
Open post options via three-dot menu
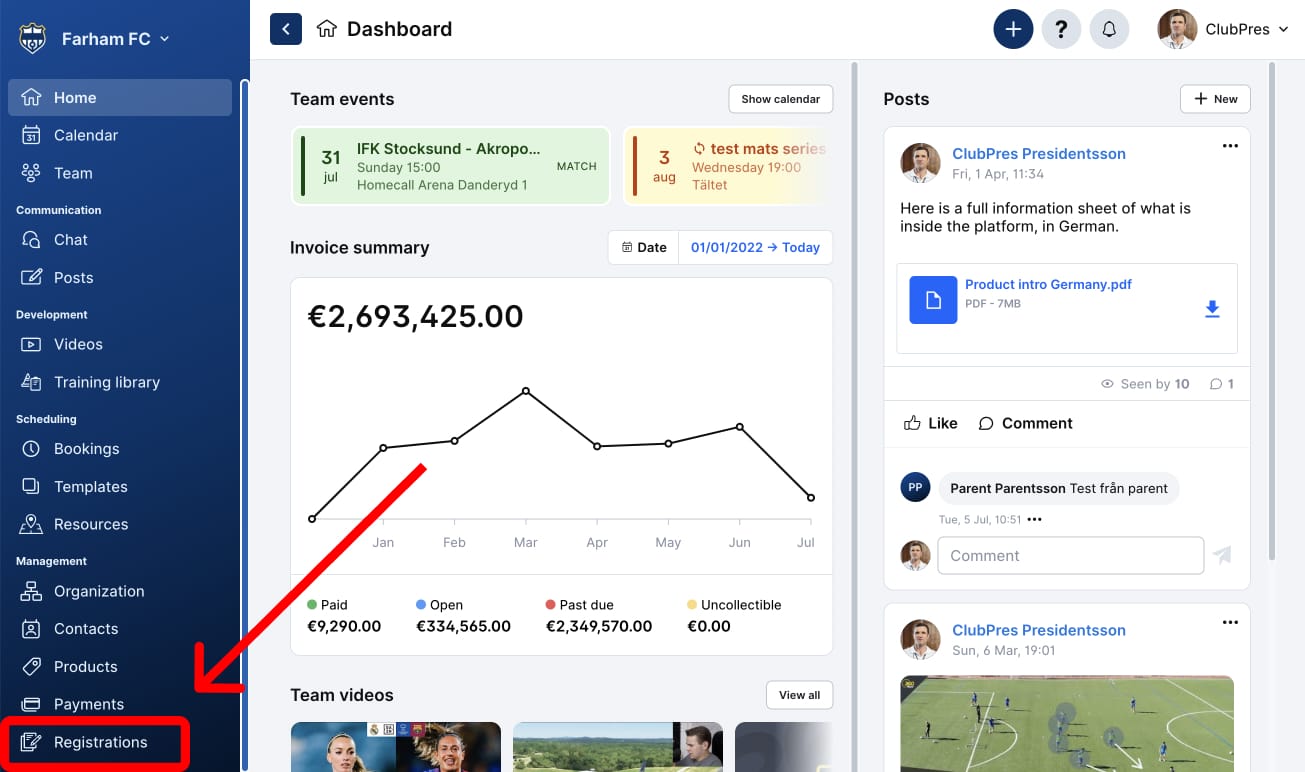pyautogui.click(x=1230, y=146)
